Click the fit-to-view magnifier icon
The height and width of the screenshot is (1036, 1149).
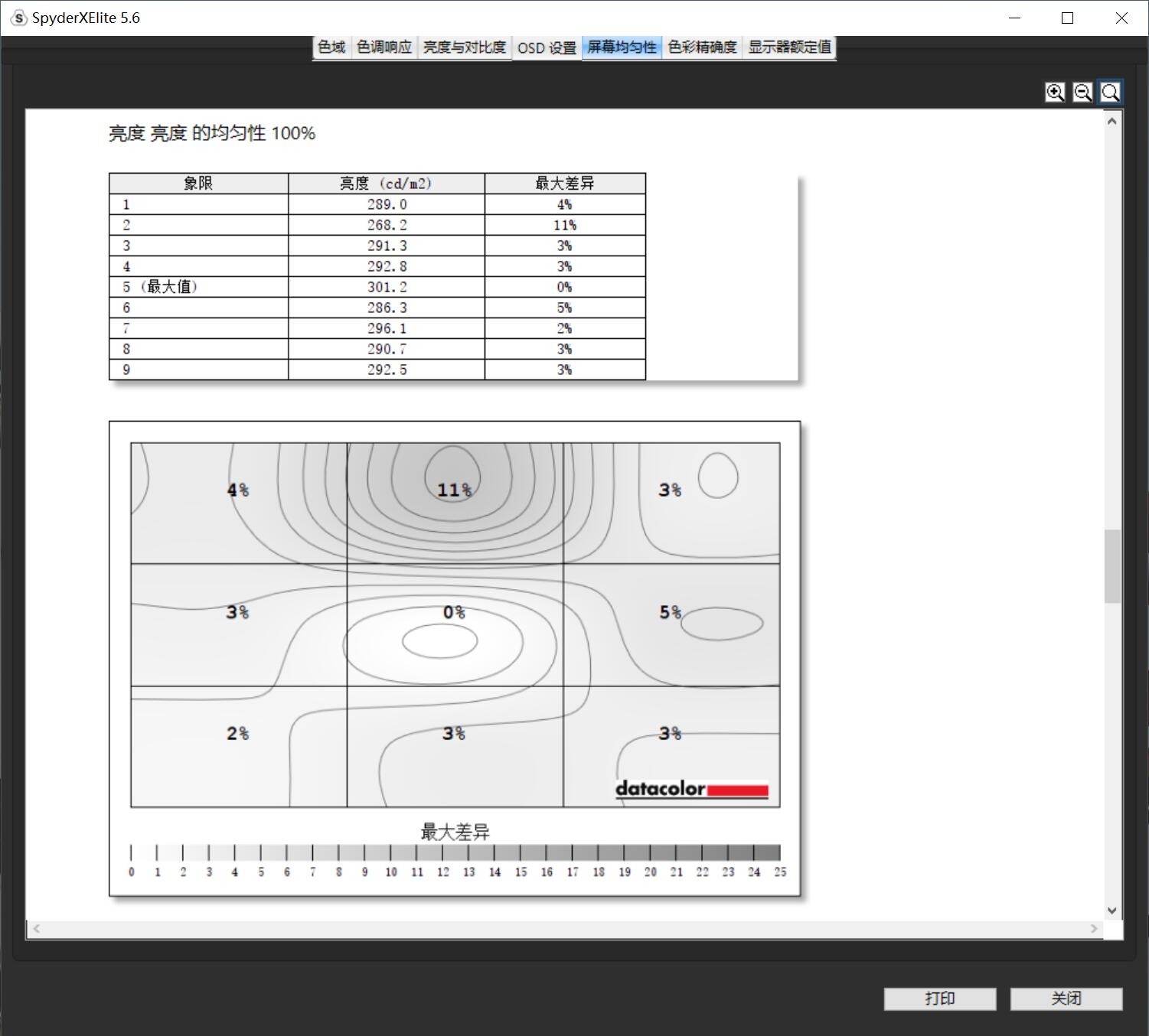click(x=1110, y=93)
